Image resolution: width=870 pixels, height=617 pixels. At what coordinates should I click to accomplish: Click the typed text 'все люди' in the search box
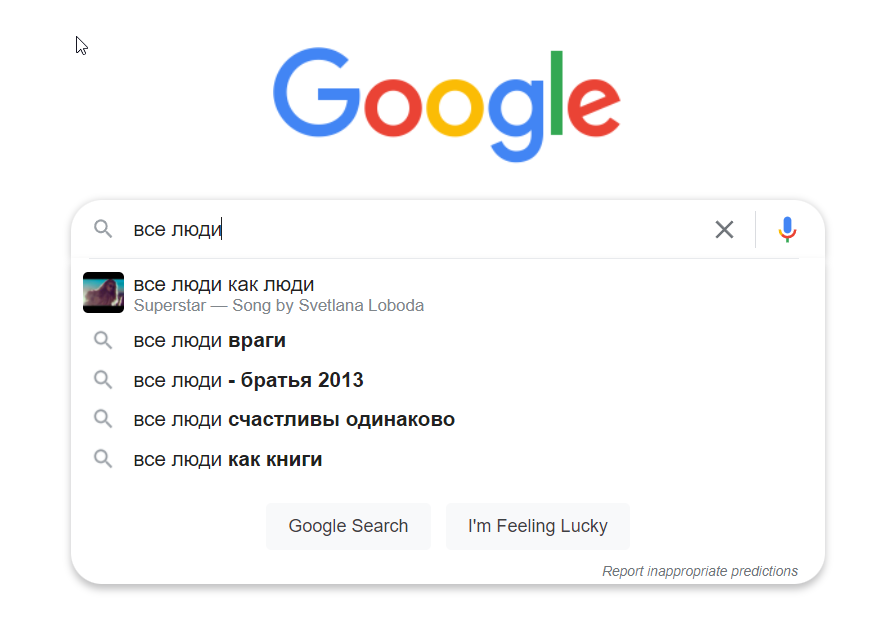coord(177,230)
